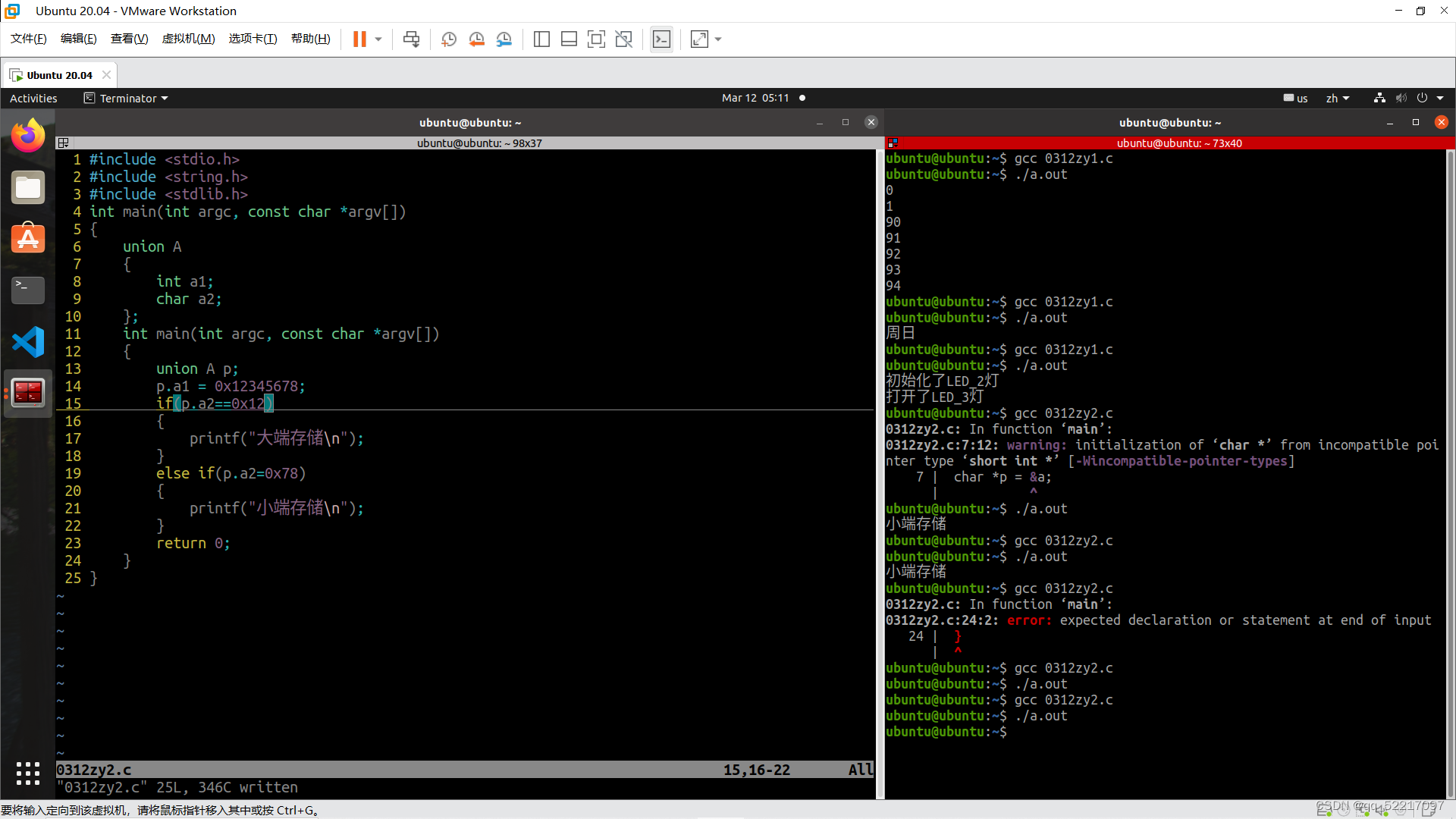This screenshot has height=819, width=1456.
Task: Click the take snapshot icon
Action: (449, 39)
